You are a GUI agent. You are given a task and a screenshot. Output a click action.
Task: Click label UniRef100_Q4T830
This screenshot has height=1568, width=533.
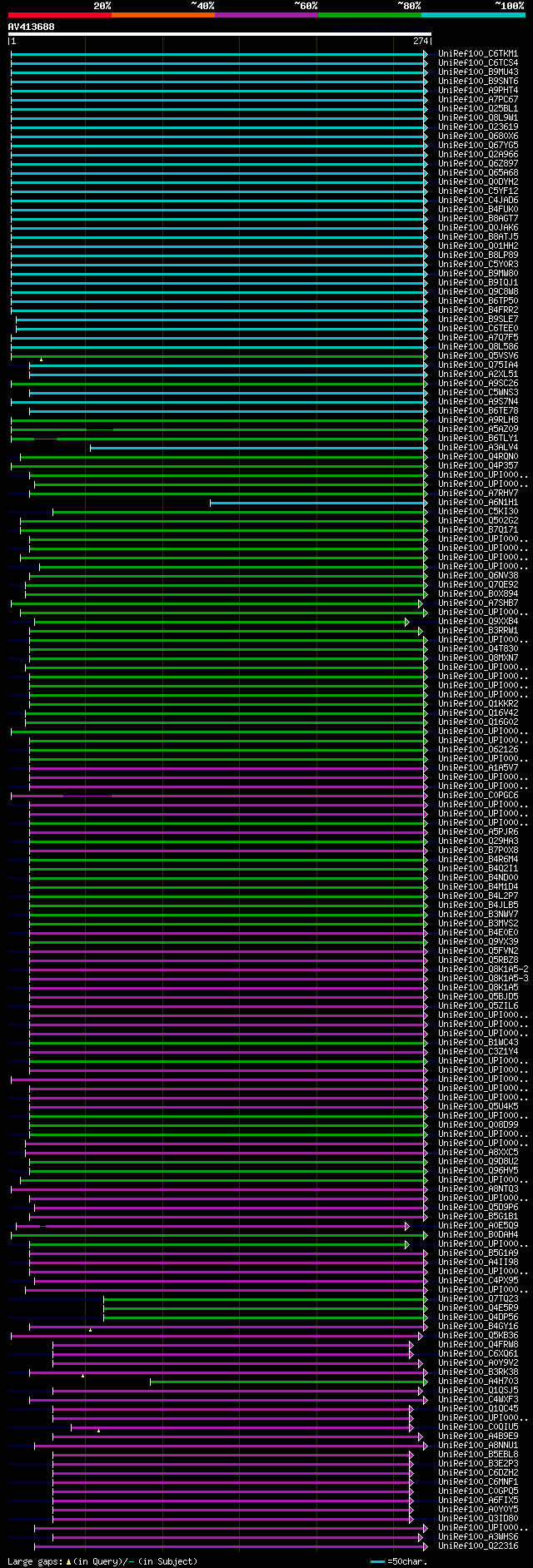pyautogui.click(x=478, y=649)
